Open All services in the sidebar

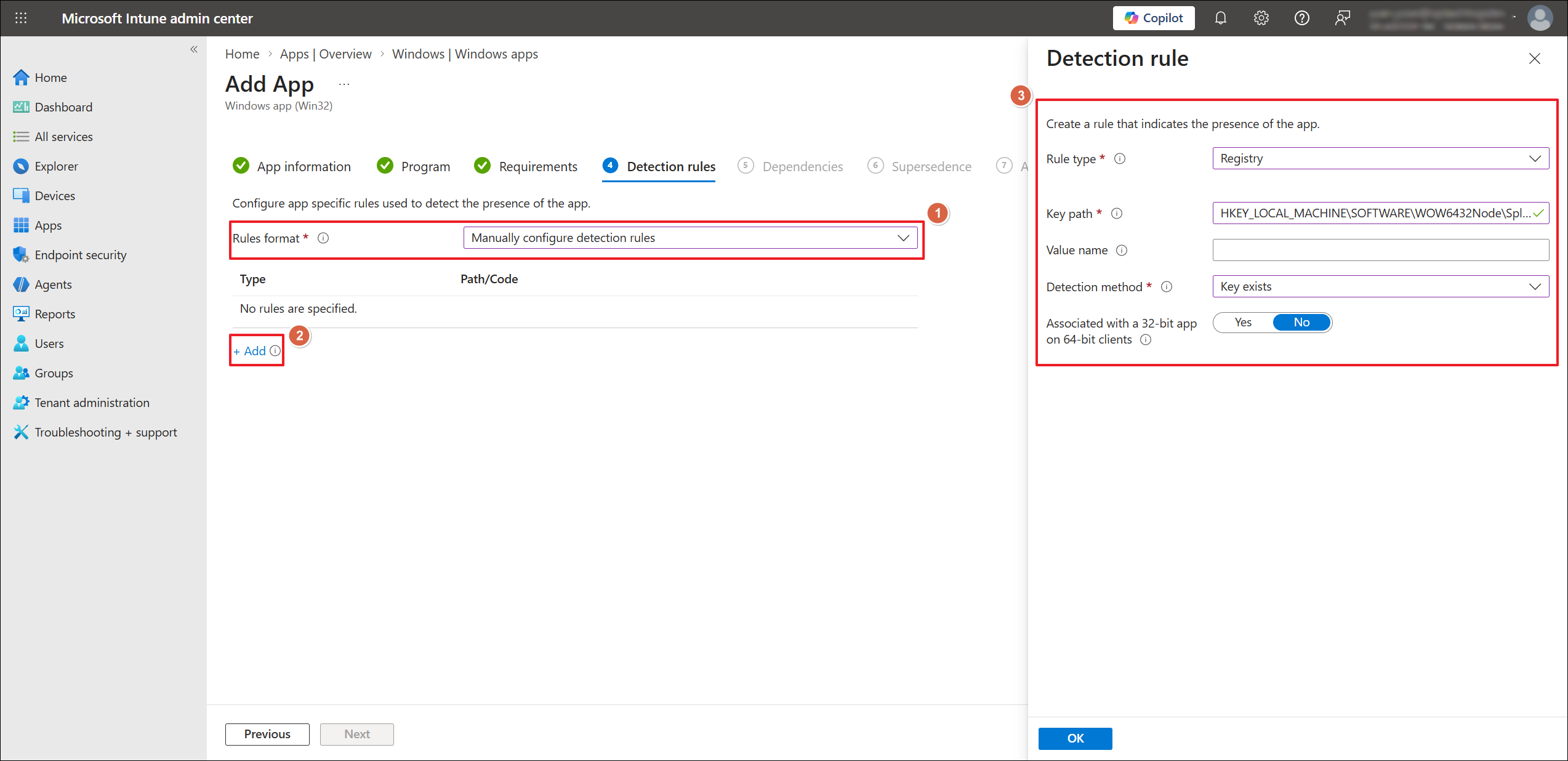tap(53, 137)
